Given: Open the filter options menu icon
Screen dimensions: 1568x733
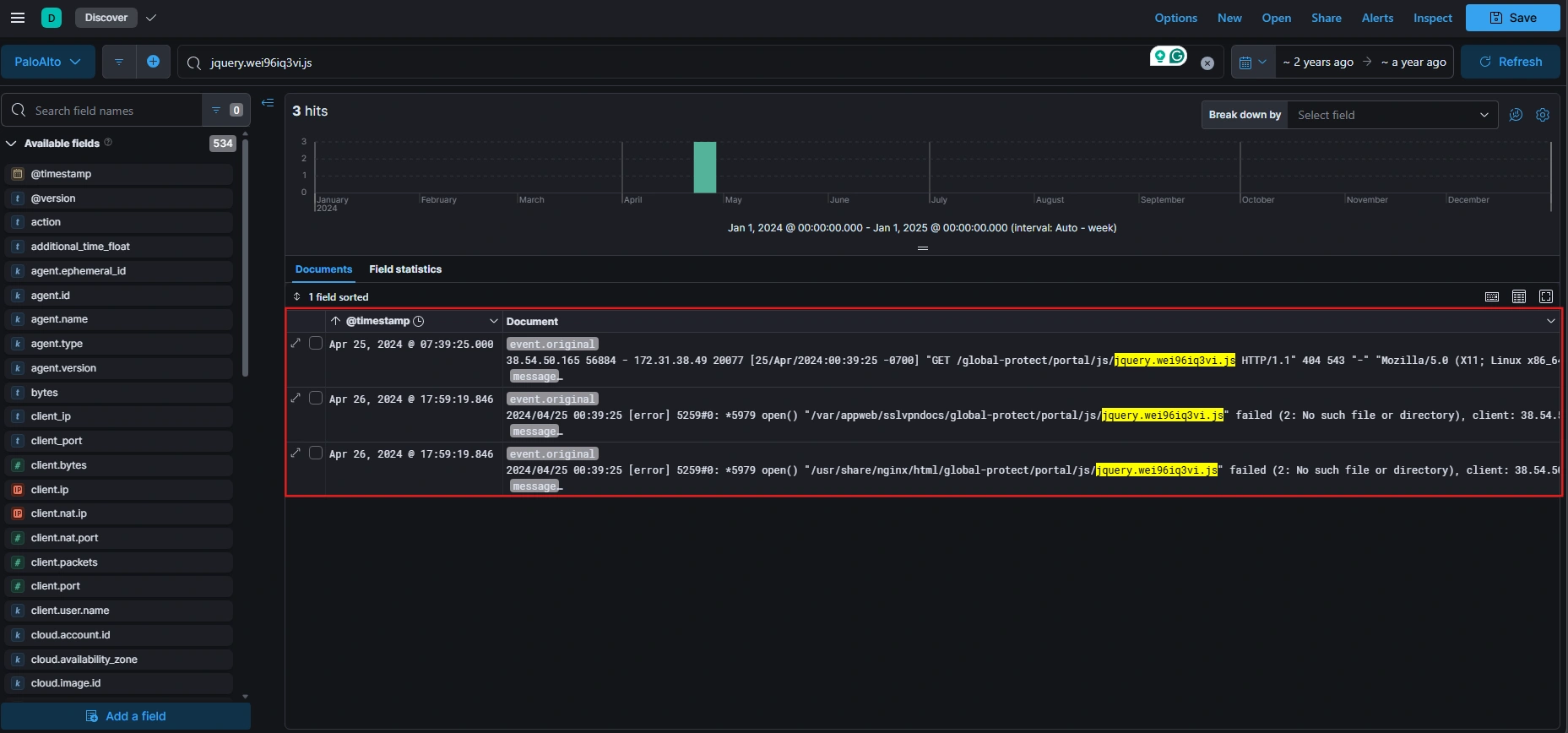Looking at the screenshot, I should click(x=119, y=62).
